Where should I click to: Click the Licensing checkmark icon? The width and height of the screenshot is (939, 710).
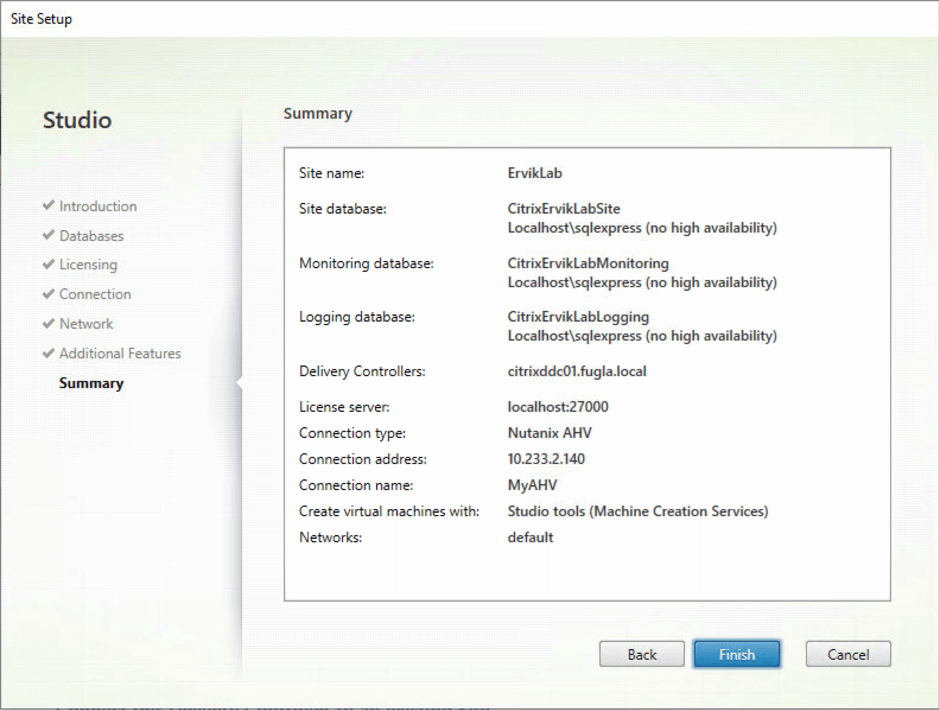pyautogui.click(x=49, y=264)
